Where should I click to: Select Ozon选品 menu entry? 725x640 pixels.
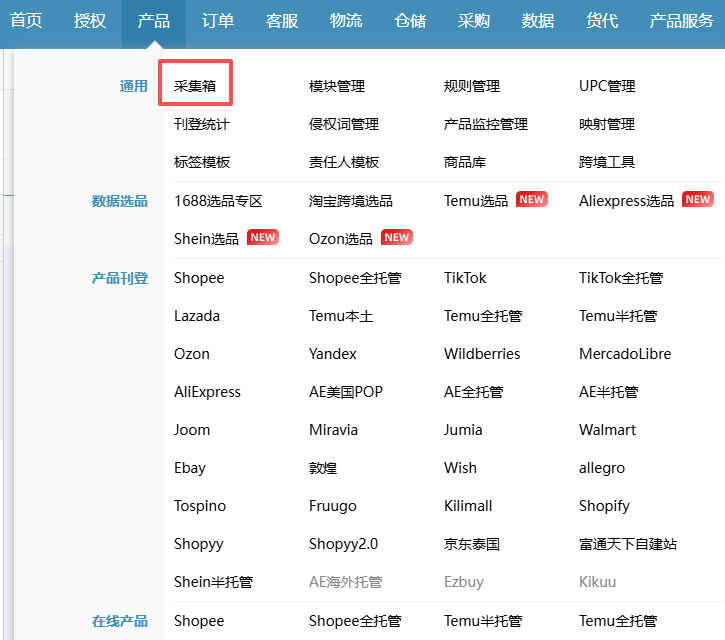340,238
